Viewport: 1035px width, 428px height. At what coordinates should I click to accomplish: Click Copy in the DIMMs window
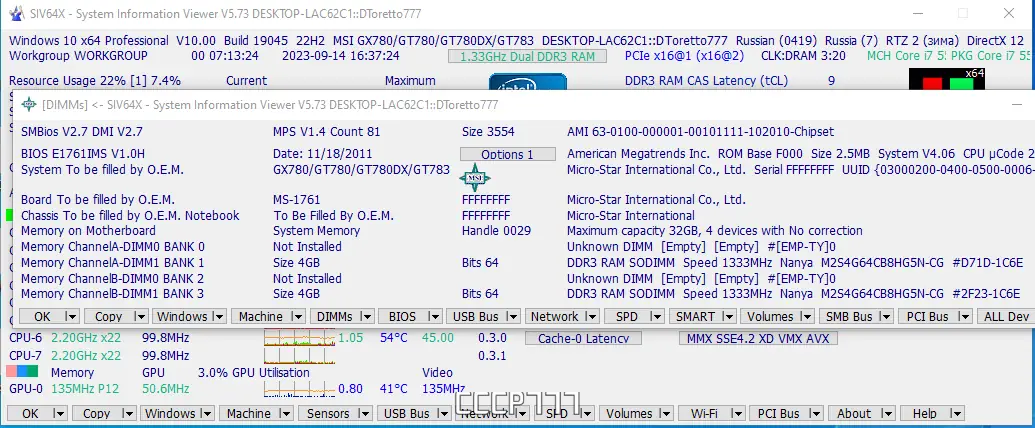coord(108,316)
